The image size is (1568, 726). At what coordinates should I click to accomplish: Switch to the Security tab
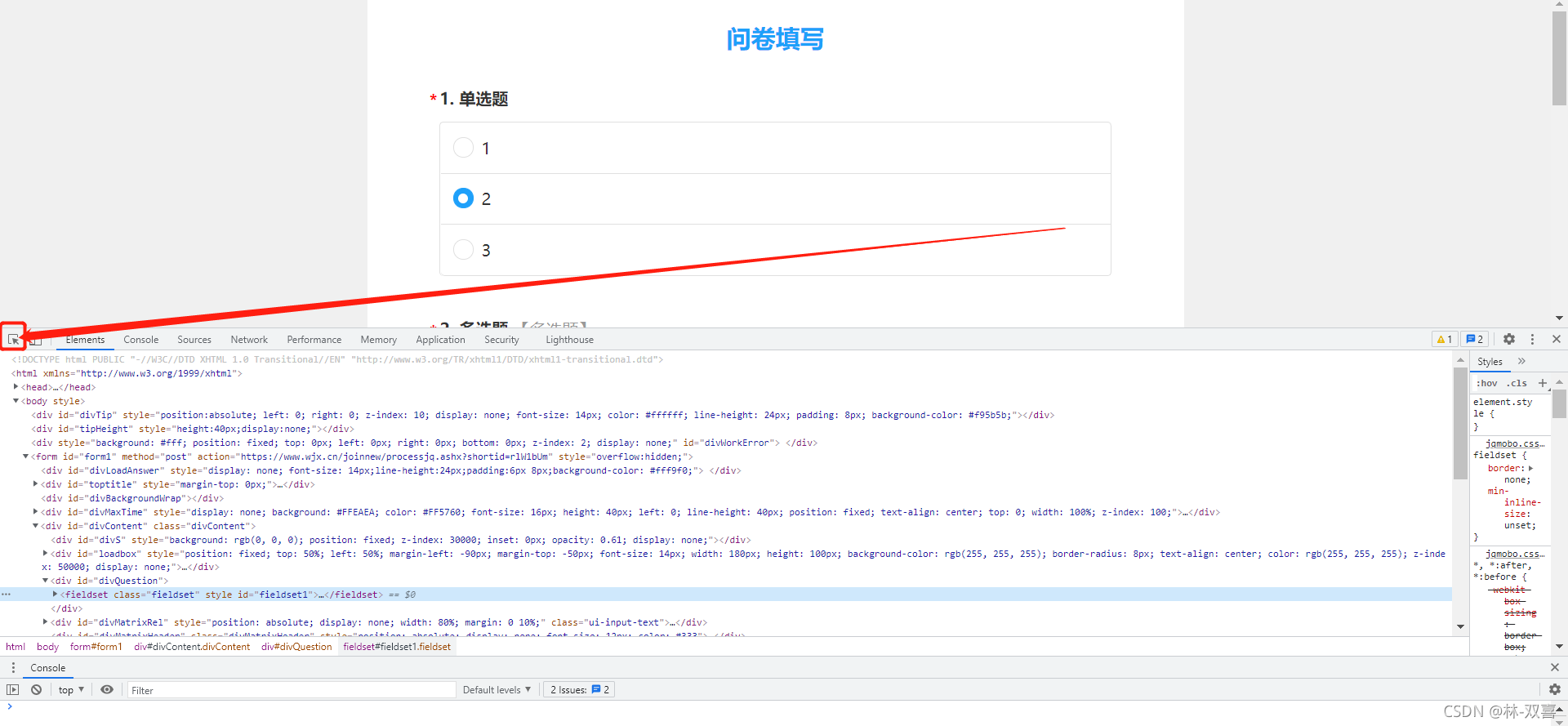point(501,340)
